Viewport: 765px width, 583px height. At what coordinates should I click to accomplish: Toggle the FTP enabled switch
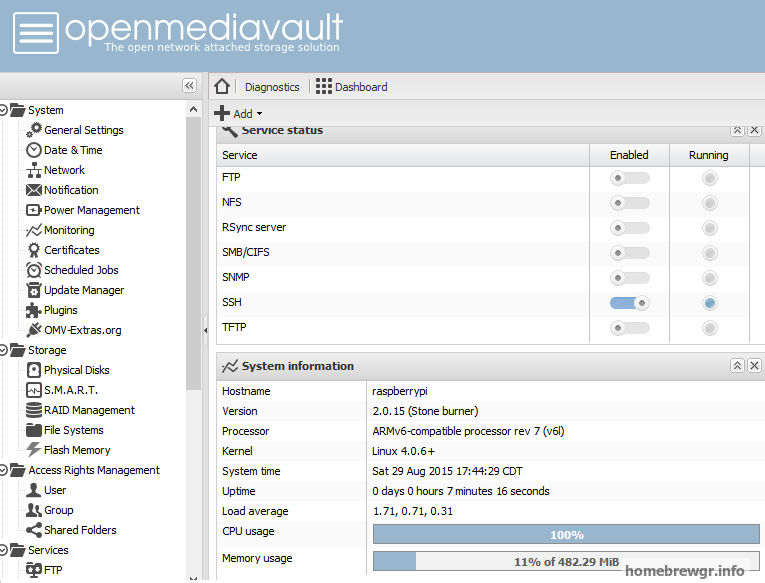pyautogui.click(x=629, y=178)
